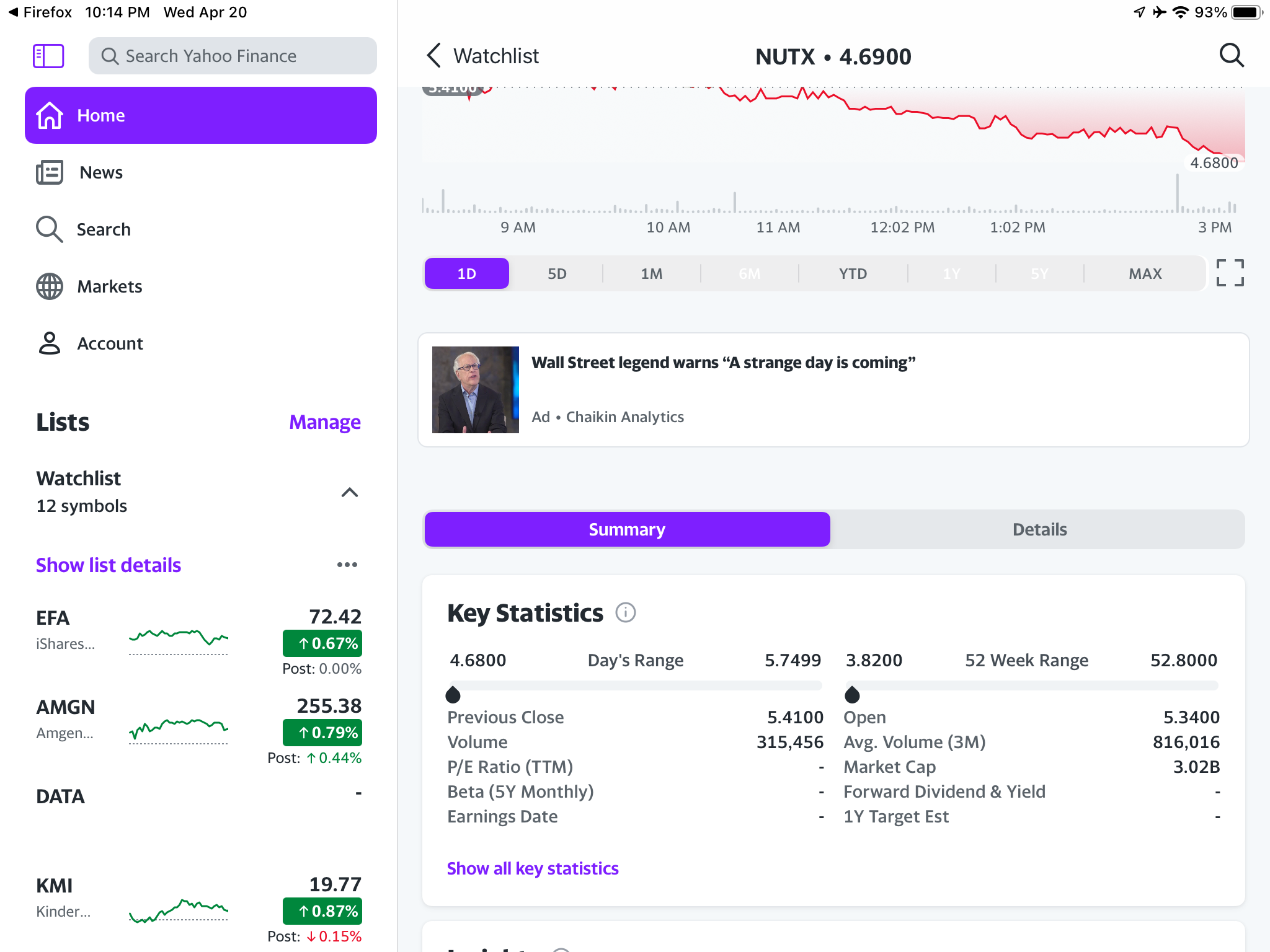
Task: Click EFA's 0.67% change badge
Action: click(322, 643)
